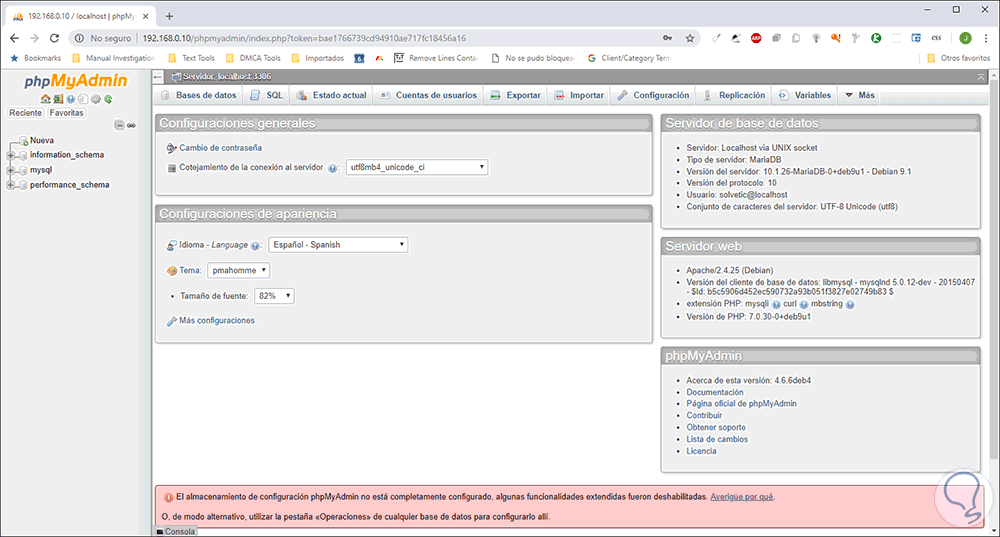1000x537 pixels.
Task: Open the Chrome three-dot menu
Action: tap(986, 38)
